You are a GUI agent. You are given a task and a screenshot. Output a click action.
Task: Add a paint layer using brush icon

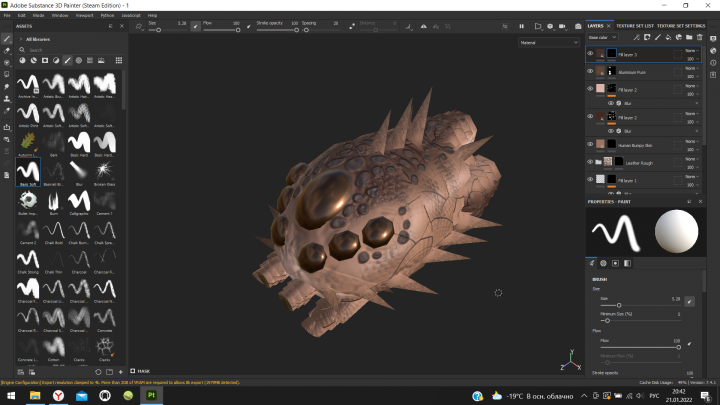[658, 37]
